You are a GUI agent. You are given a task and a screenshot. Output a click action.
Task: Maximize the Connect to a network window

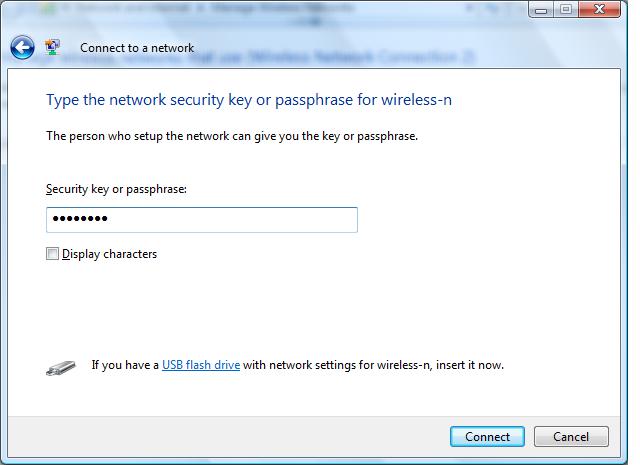pyautogui.click(x=566, y=9)
